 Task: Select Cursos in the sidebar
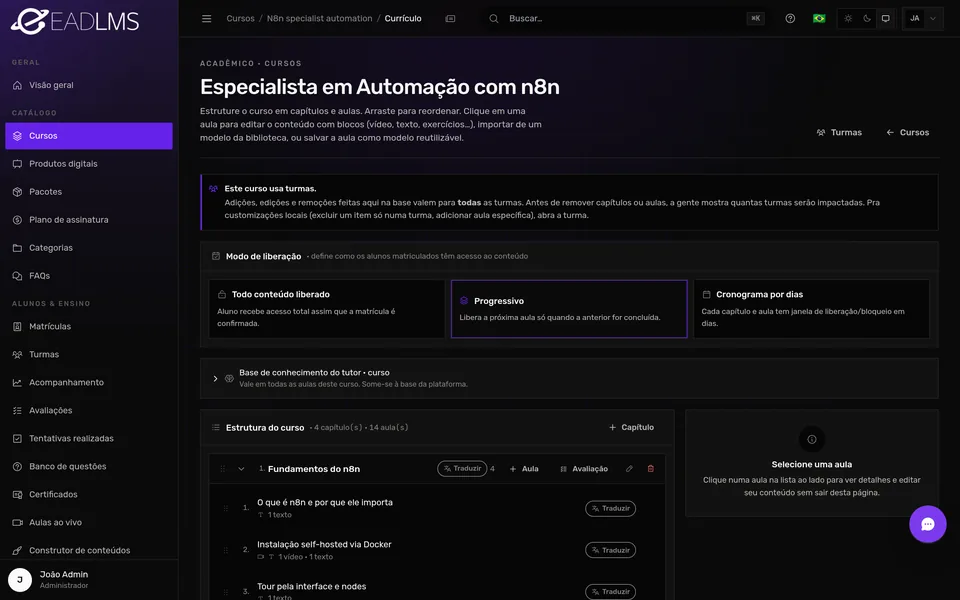click(89, 136)
